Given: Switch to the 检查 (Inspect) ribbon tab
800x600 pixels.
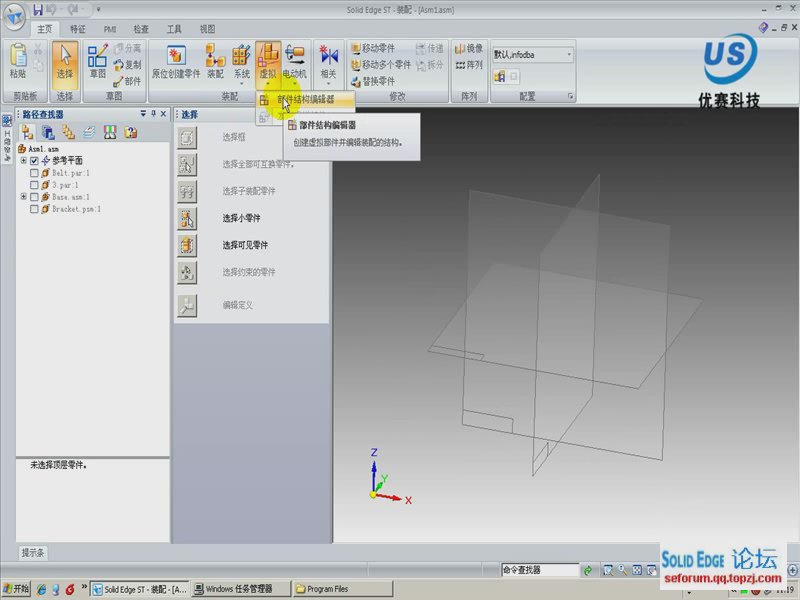Looking at the screenshot, I should (141, 29).
